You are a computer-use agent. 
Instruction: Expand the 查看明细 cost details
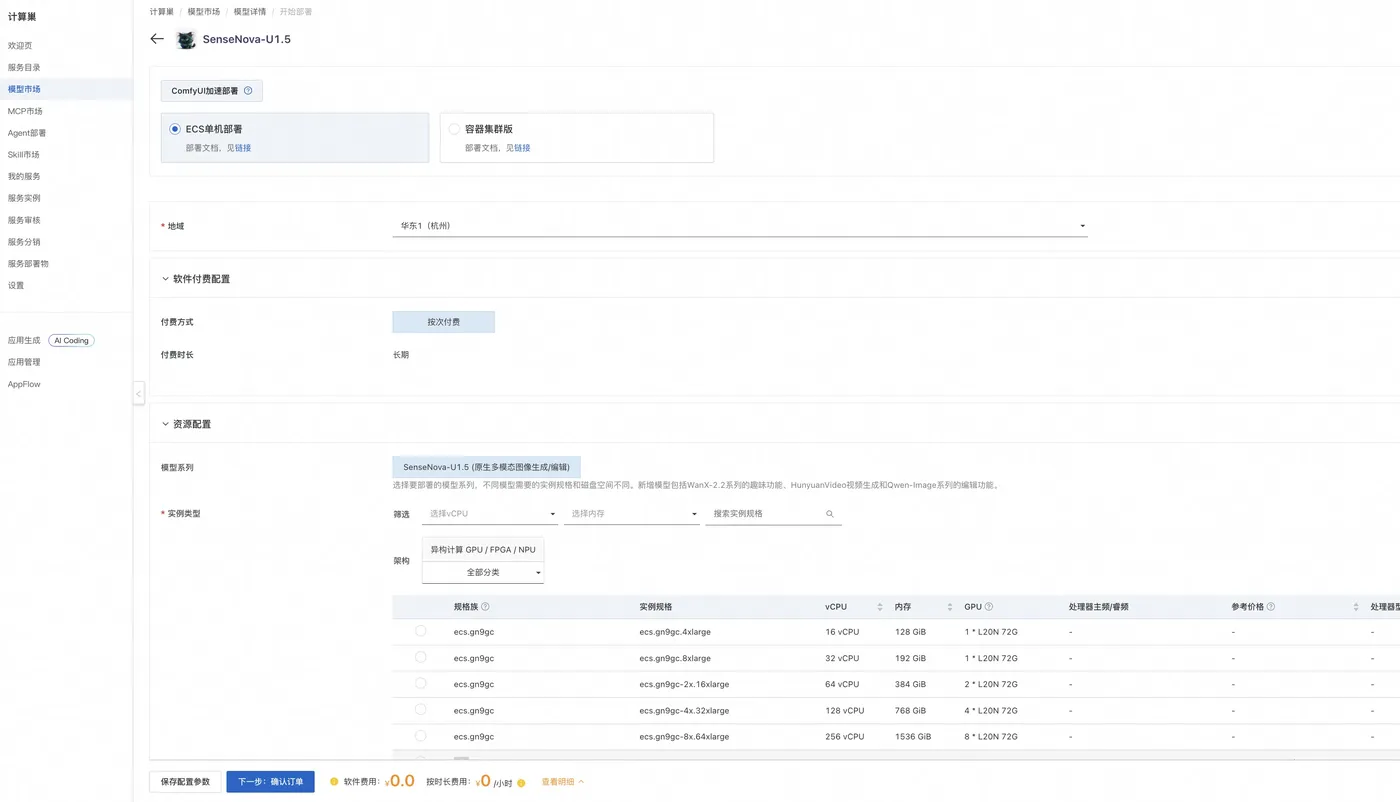click(563, 782)
